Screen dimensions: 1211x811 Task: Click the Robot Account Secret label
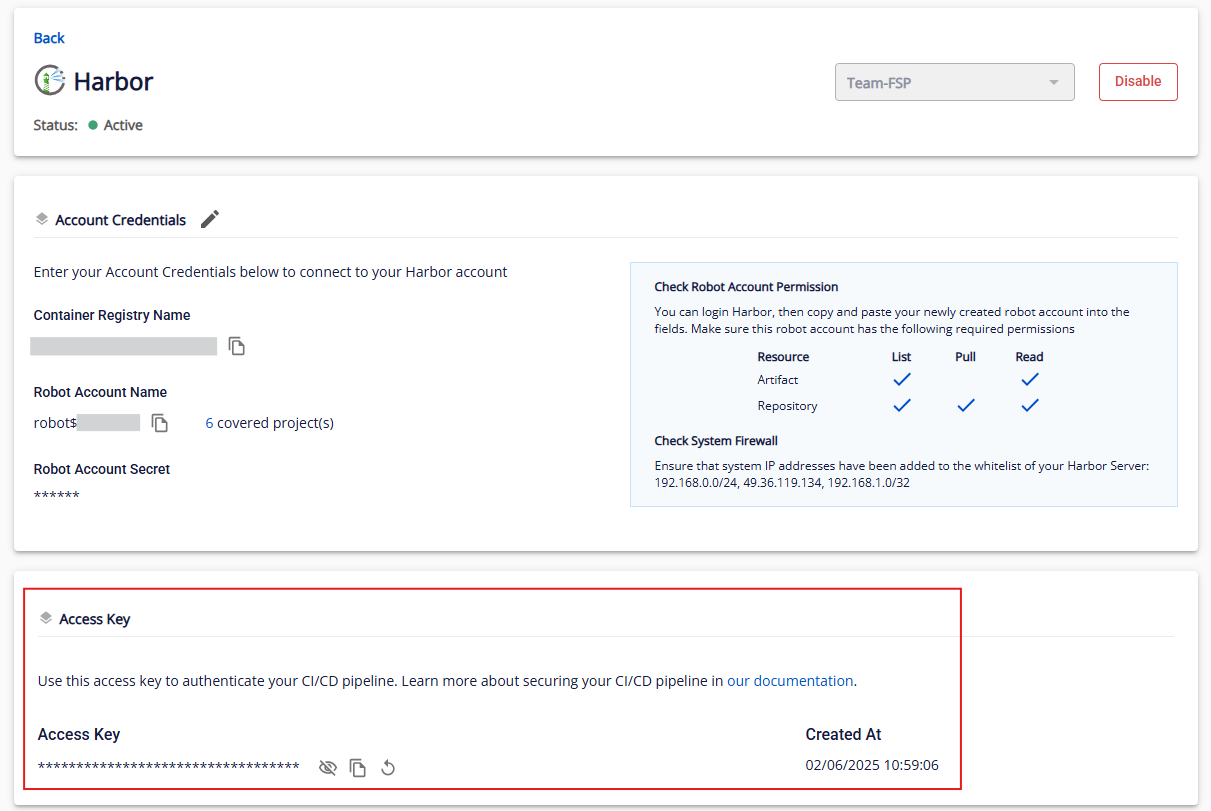102,469
